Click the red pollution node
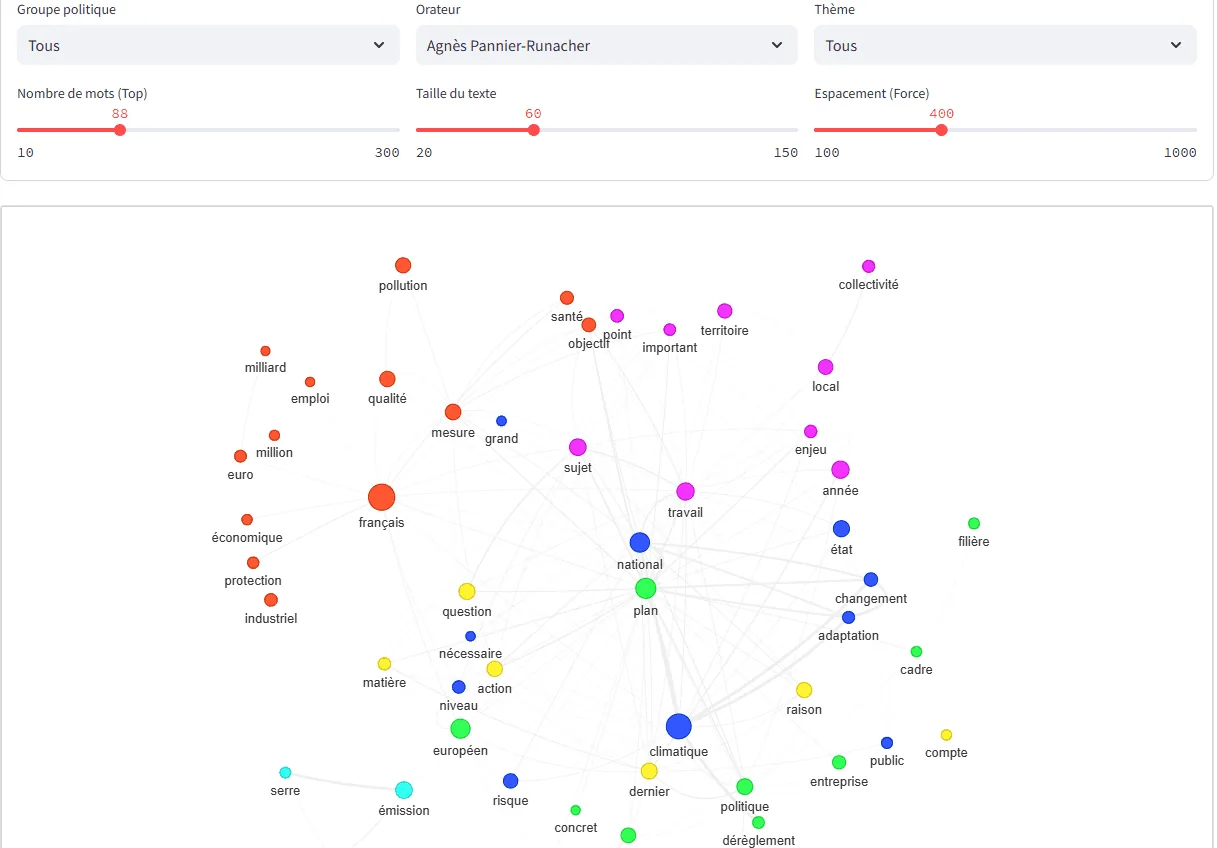 pos(403,265)
